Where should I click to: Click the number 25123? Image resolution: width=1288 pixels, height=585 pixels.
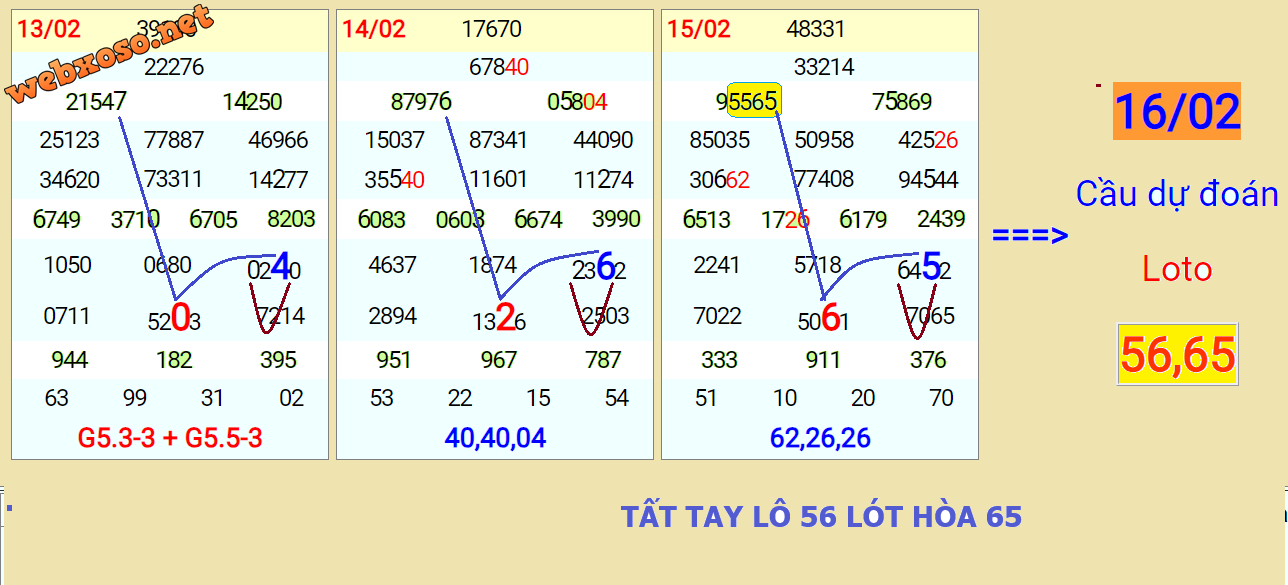[70, 139]
